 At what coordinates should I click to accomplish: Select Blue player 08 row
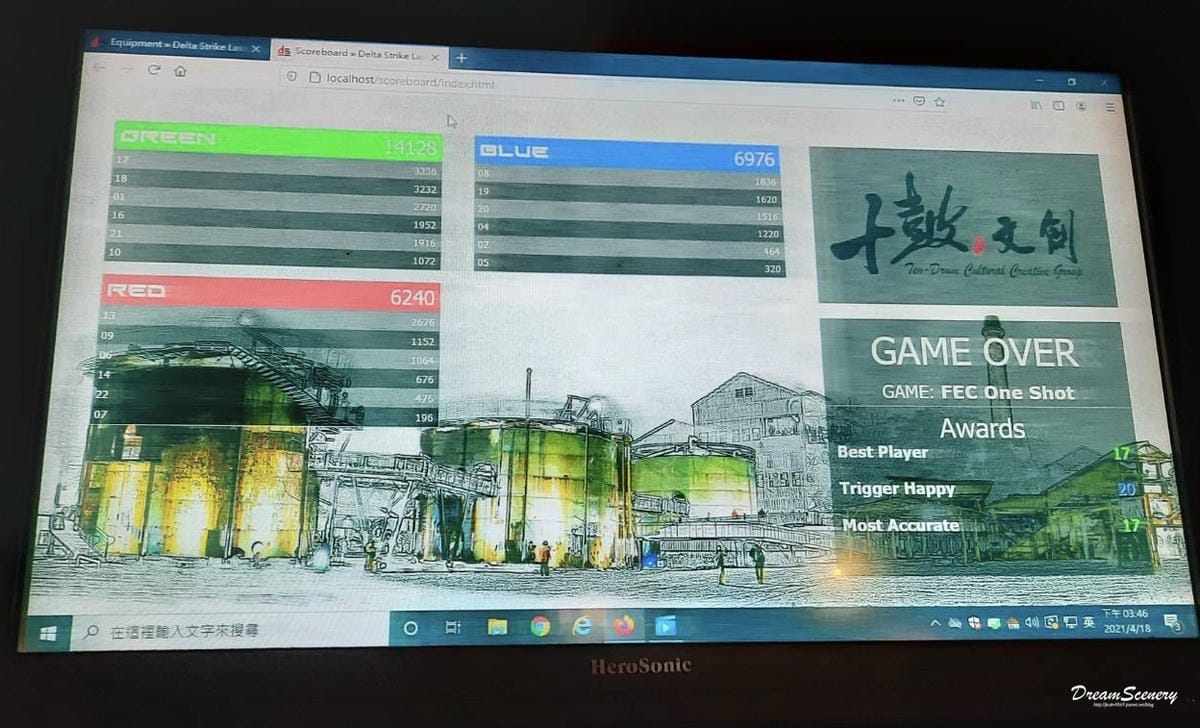627,179
